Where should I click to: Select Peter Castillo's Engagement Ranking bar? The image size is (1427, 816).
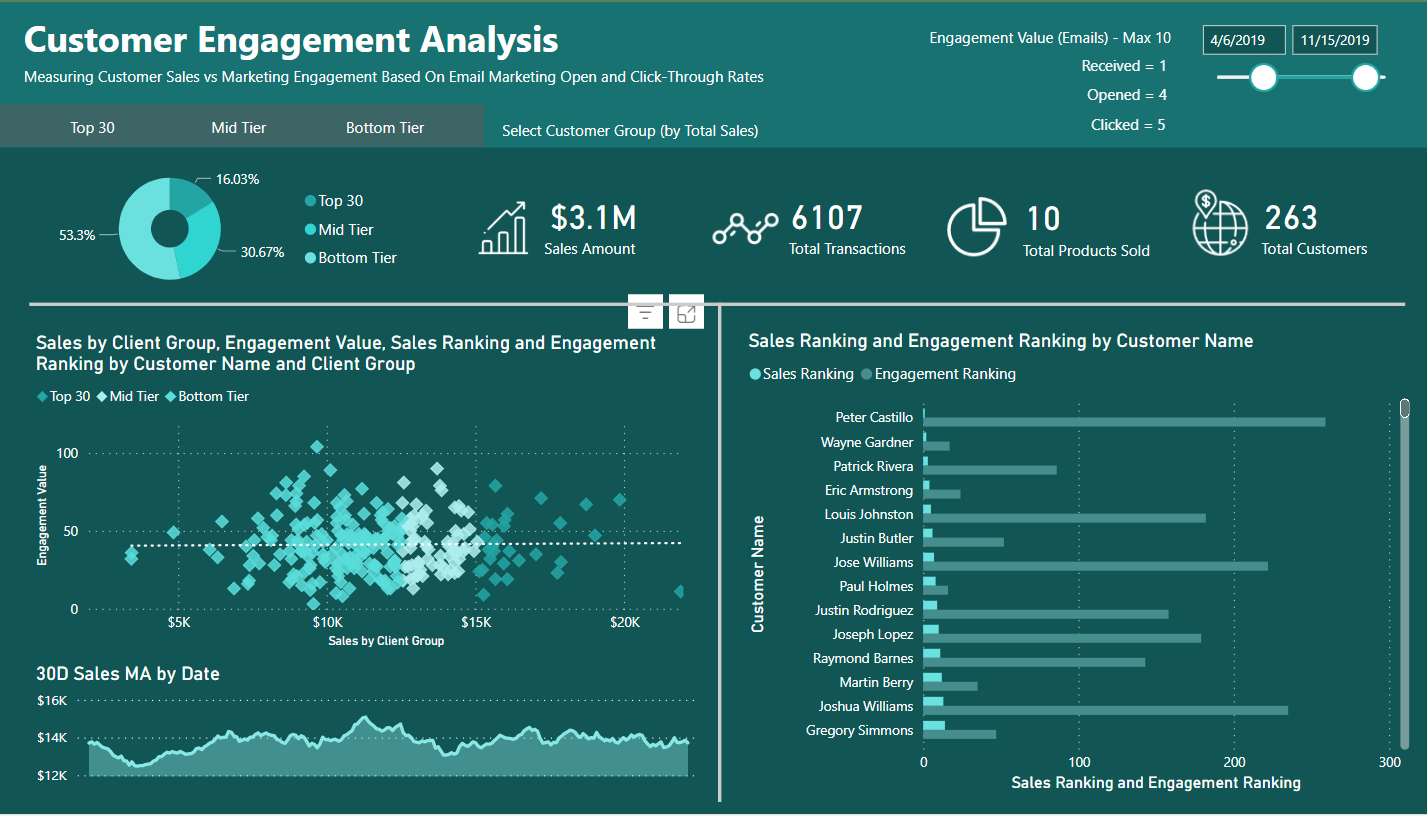[x=1124, y=422]
